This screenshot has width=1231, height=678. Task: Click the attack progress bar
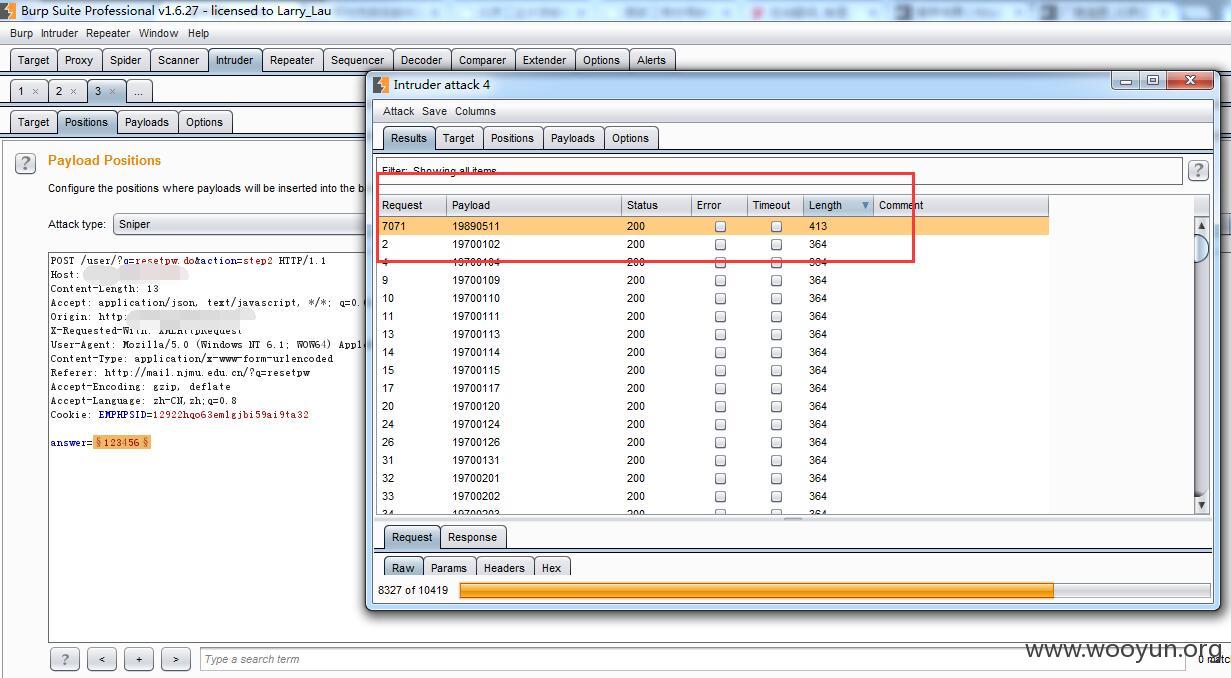click(834, 591)
